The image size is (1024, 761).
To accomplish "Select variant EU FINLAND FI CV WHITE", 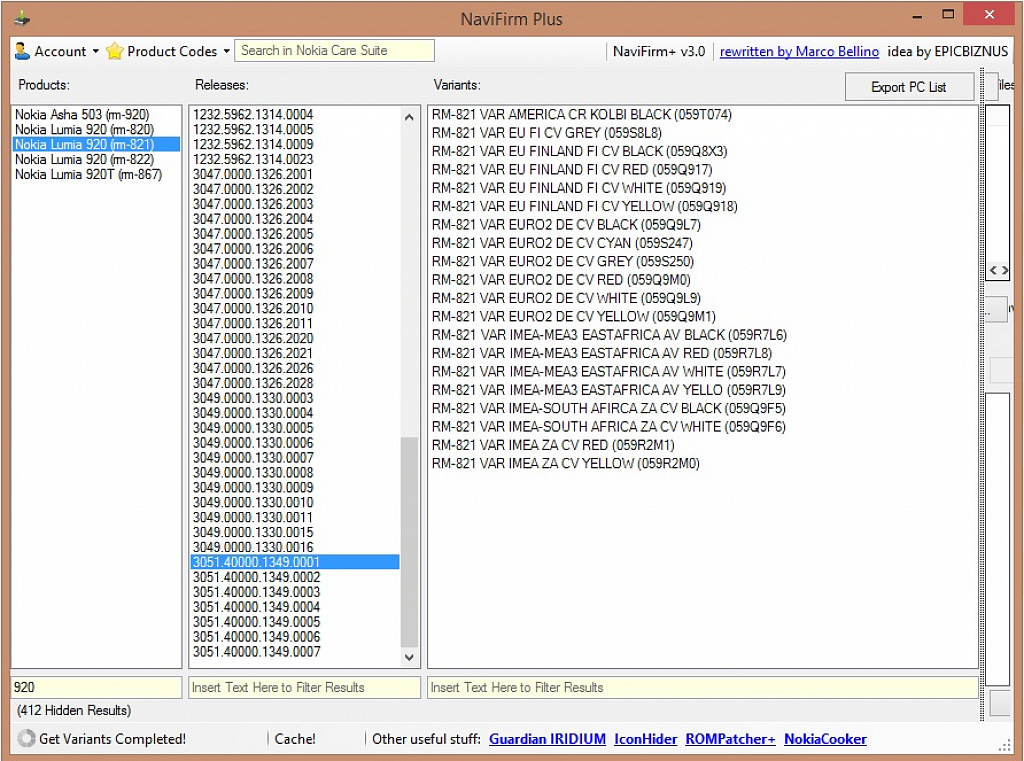I will [703, 187].
